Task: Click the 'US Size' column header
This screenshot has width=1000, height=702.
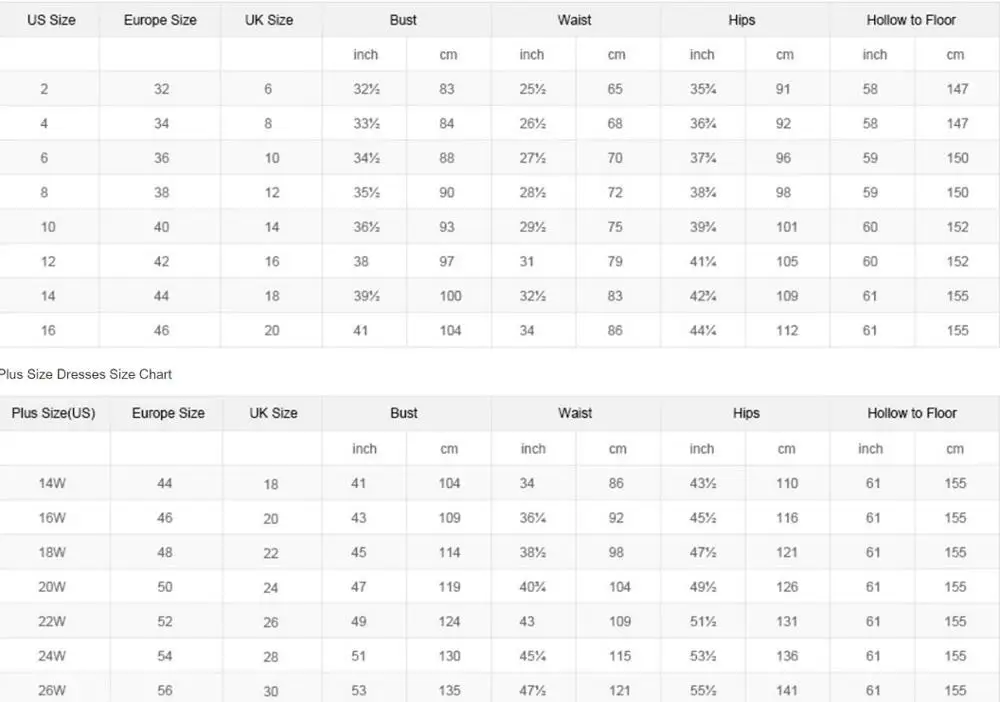Action: (x=51, y=20)
